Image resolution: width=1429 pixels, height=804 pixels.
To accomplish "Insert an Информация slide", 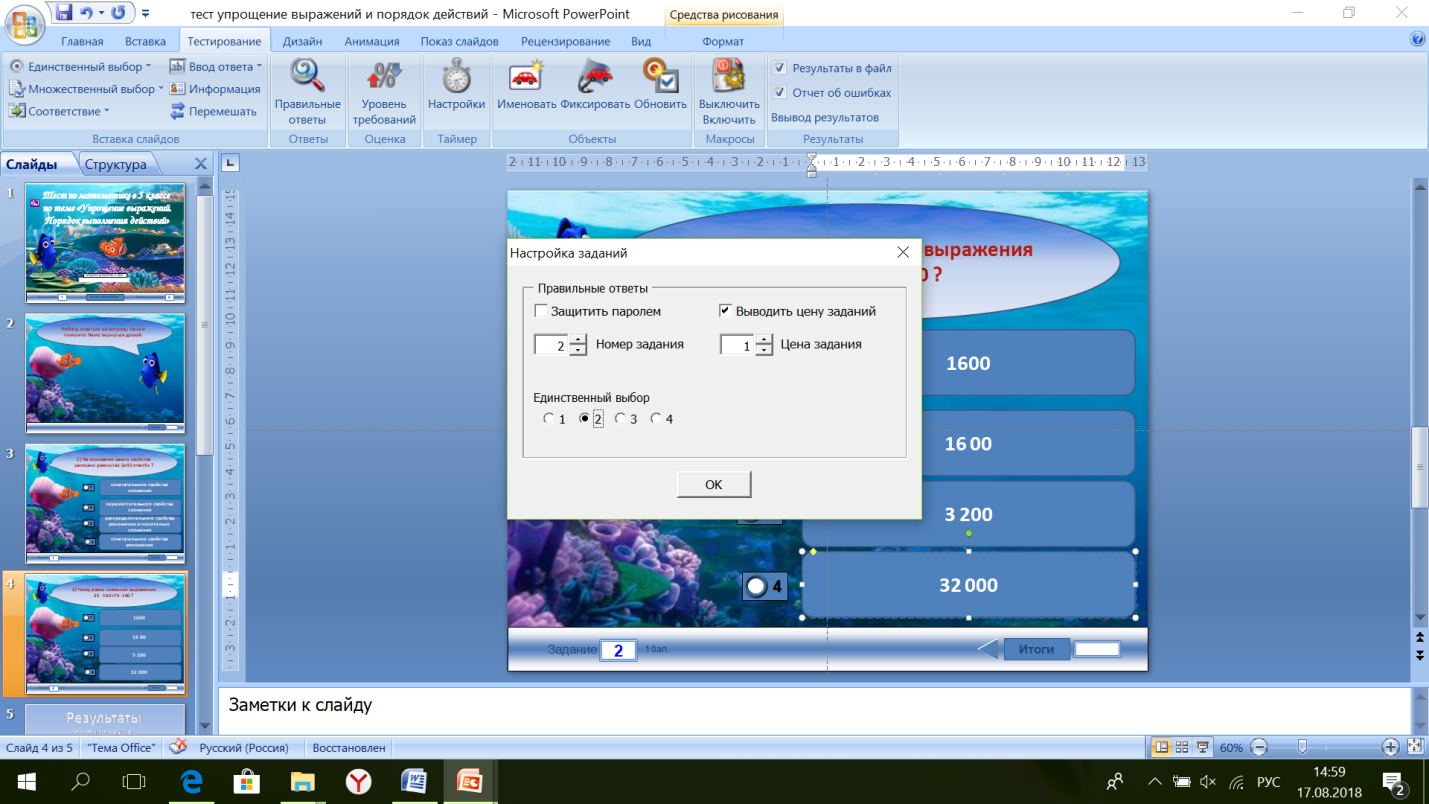I will 215,89.
